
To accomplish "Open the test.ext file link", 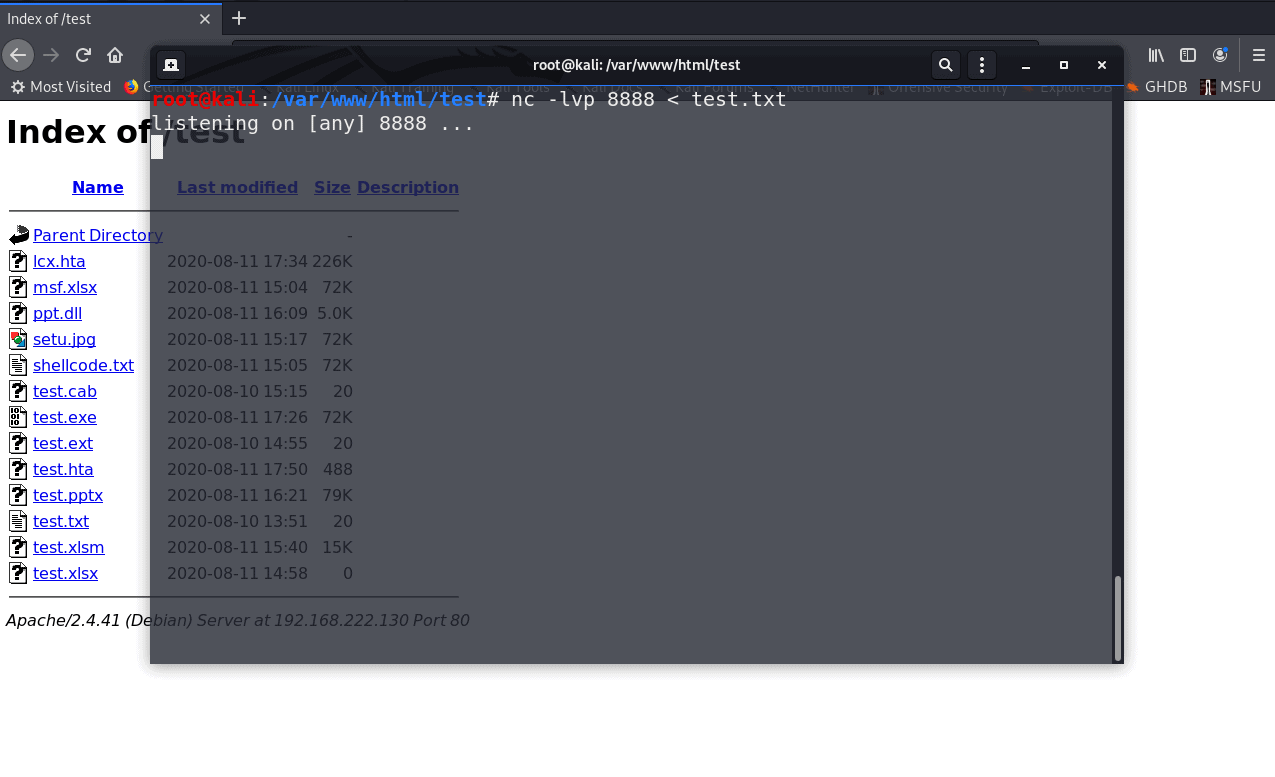I will [63, 443].
